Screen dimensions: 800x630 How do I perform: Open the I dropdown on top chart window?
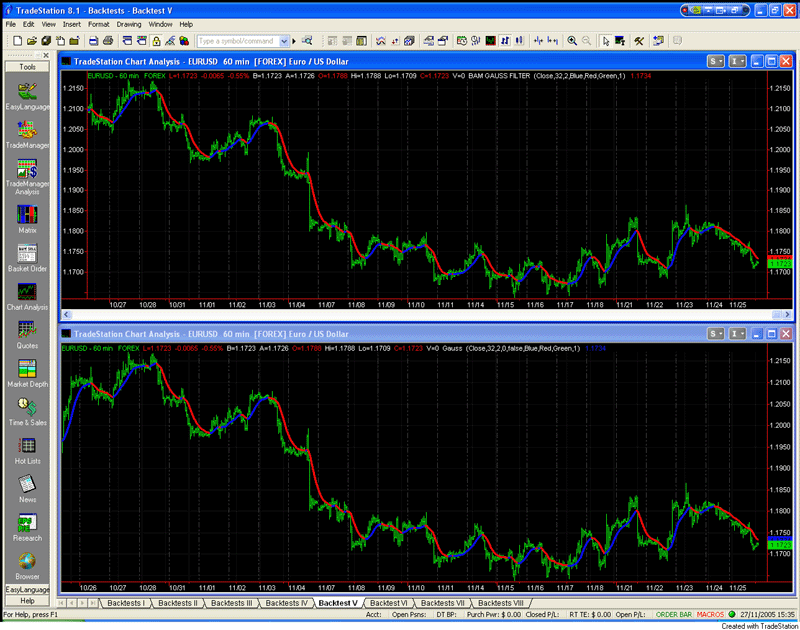(737, 61)
